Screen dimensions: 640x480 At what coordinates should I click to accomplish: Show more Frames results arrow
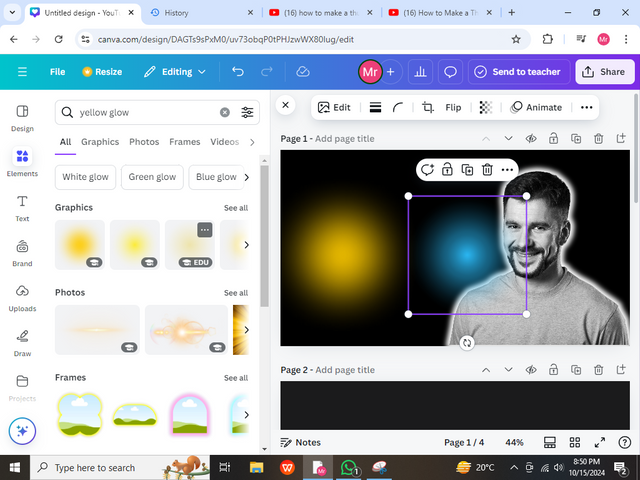[x=246, y=414]
